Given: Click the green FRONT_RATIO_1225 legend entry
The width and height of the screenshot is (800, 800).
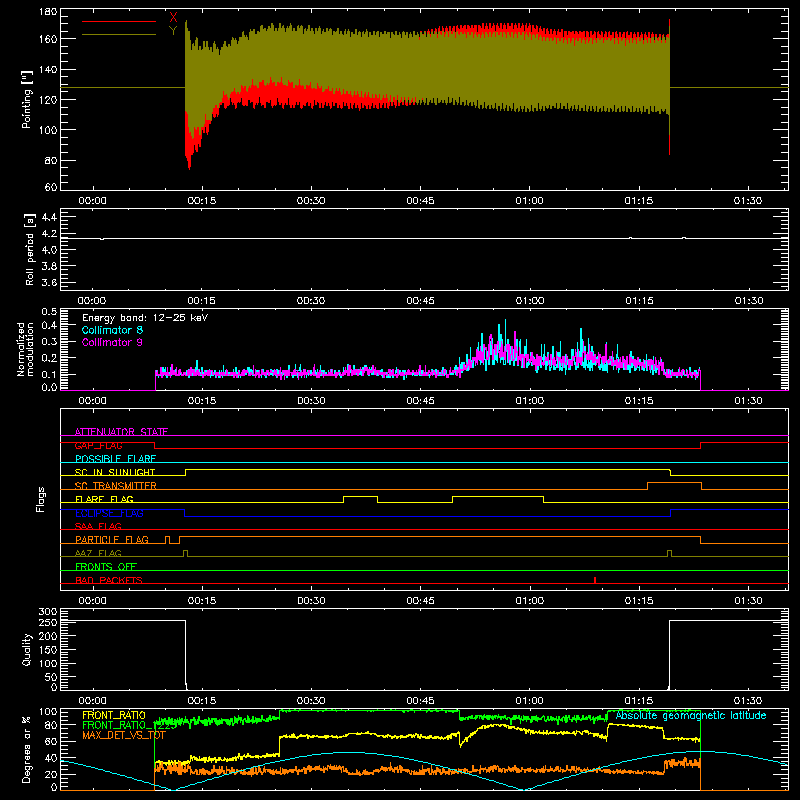Looking at the screenshot, I should pyautogui.click(x=129, y=725).
